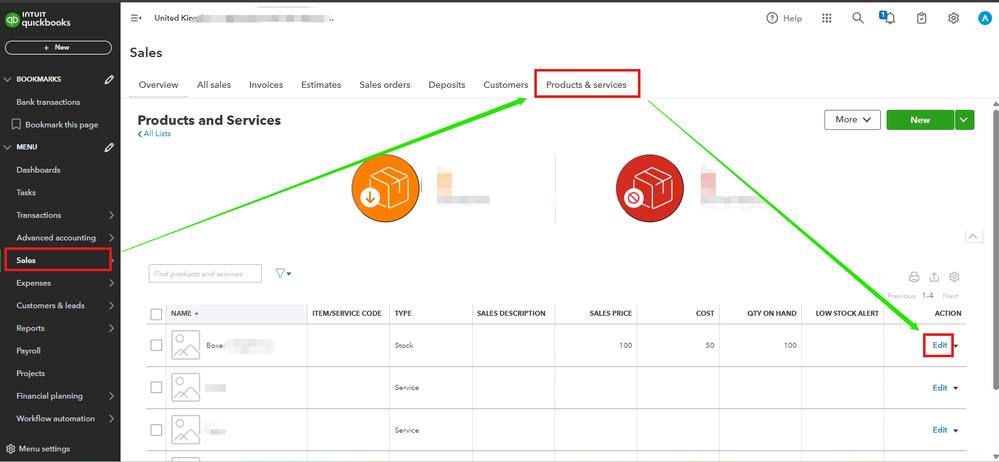Open the settings gear in header
The image size is (999, 462).
tap(953, 18)
